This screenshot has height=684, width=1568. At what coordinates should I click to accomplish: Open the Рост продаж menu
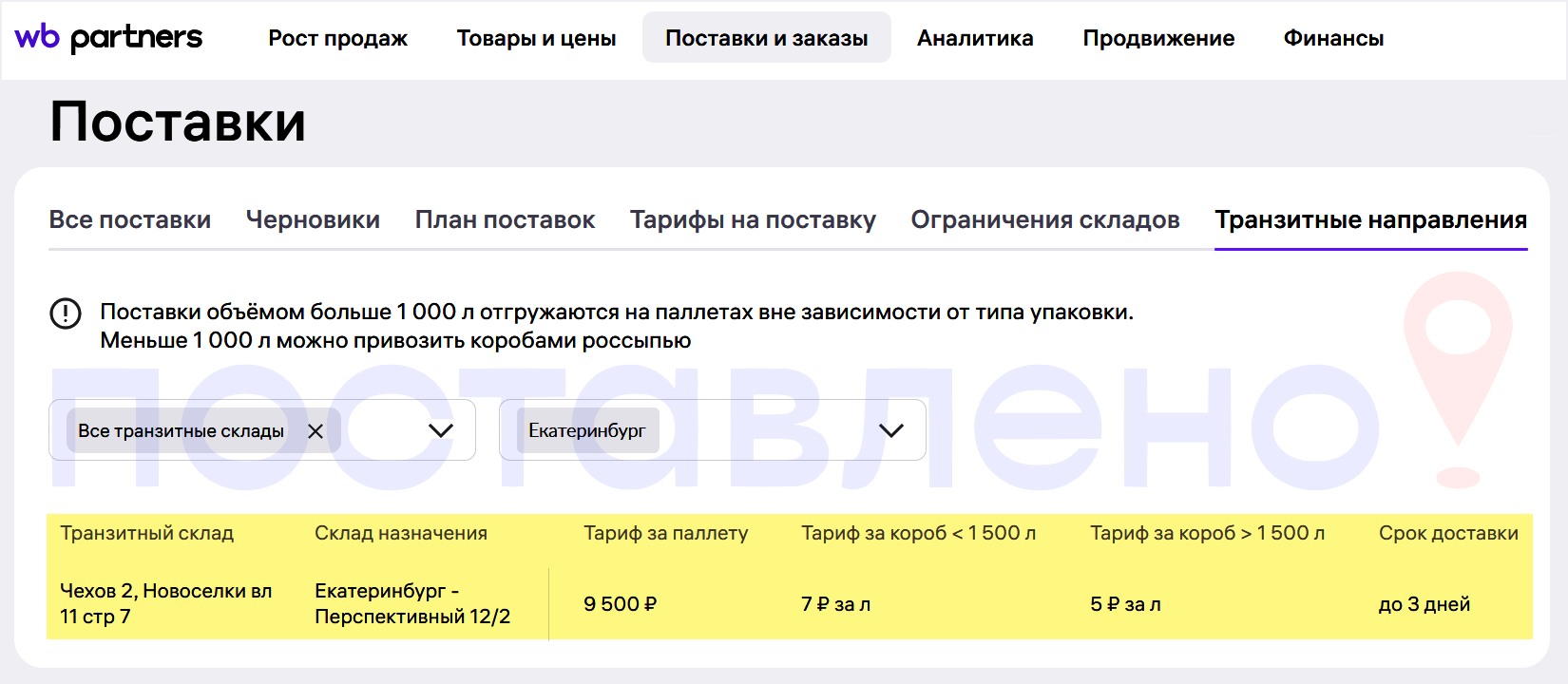coord(337,38)
